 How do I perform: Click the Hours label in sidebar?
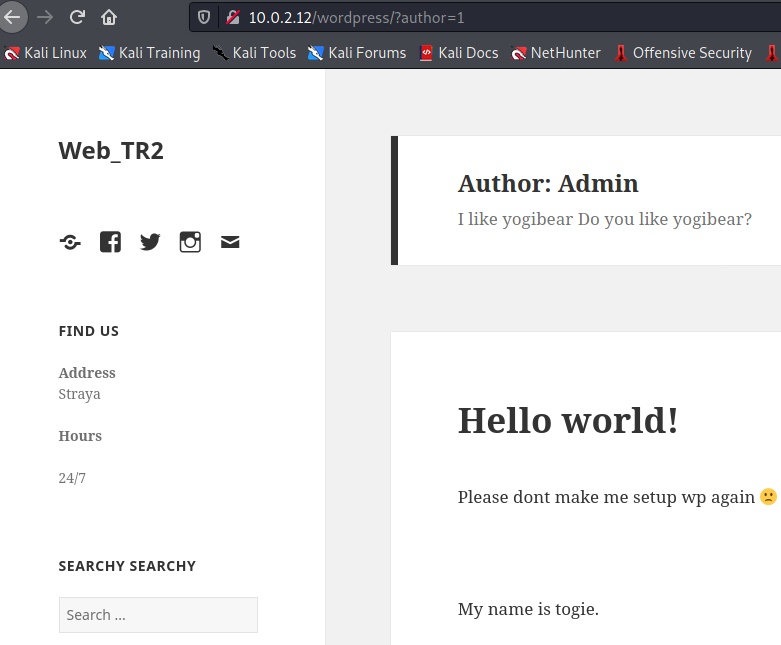click(x=80, y=436)
